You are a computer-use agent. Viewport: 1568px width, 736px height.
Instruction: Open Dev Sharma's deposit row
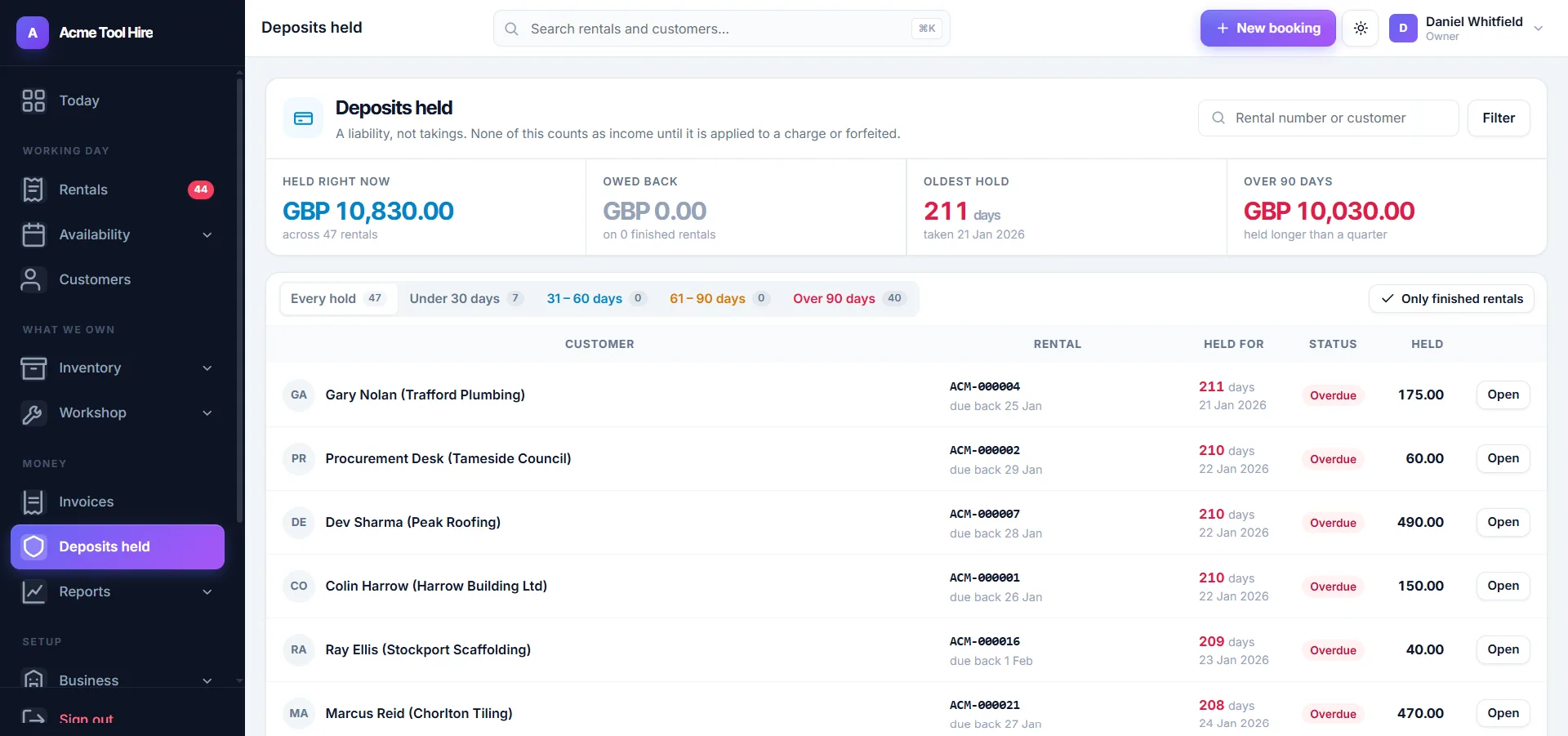pyautogui.click(x=1503, y=522)
